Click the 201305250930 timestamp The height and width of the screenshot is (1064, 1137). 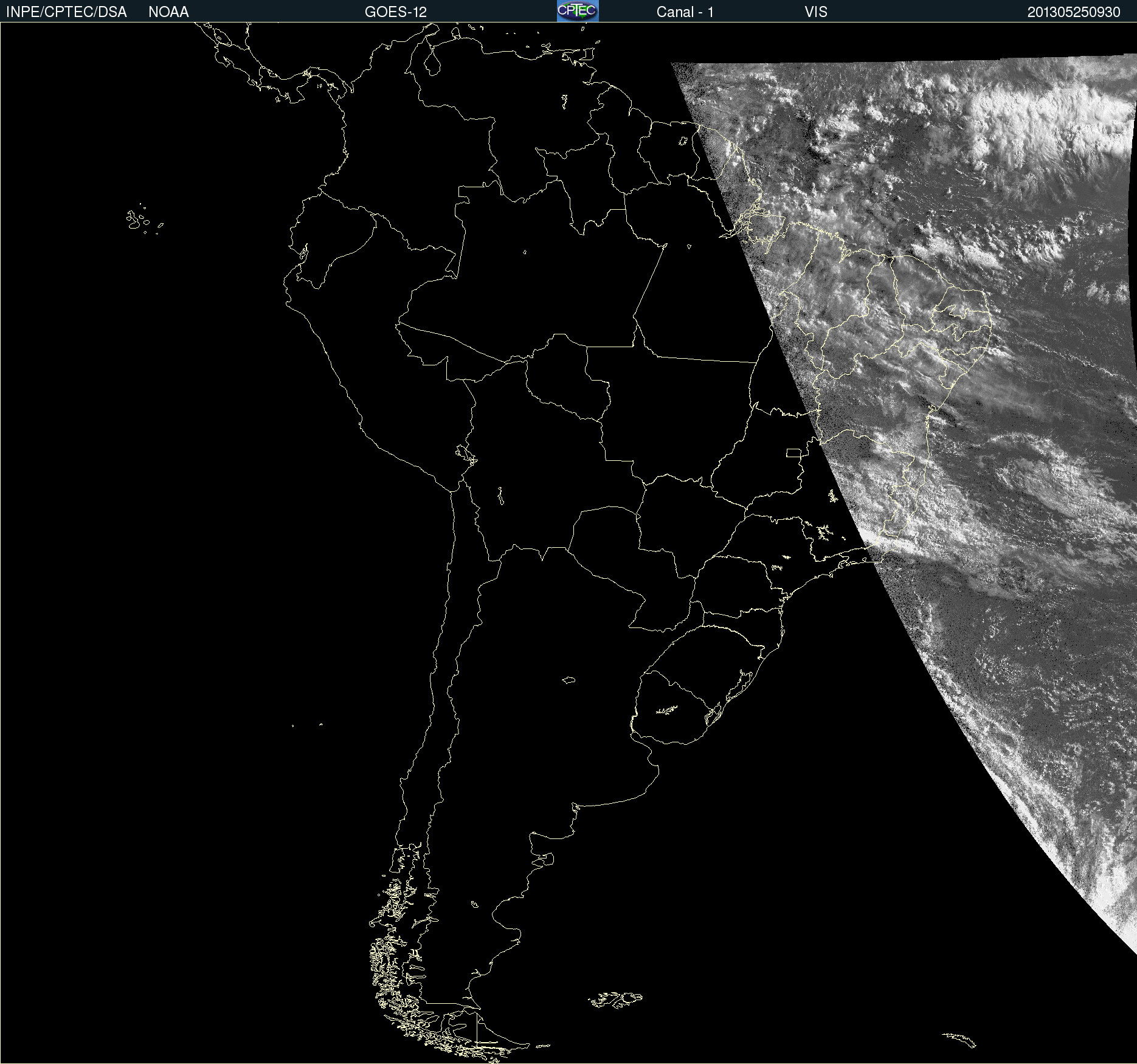[1074, 12]
